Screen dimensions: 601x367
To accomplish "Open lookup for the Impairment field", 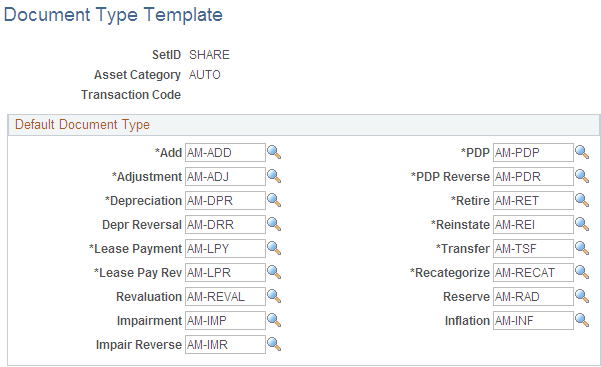I will pyautogui.click(x=274, y=320).
